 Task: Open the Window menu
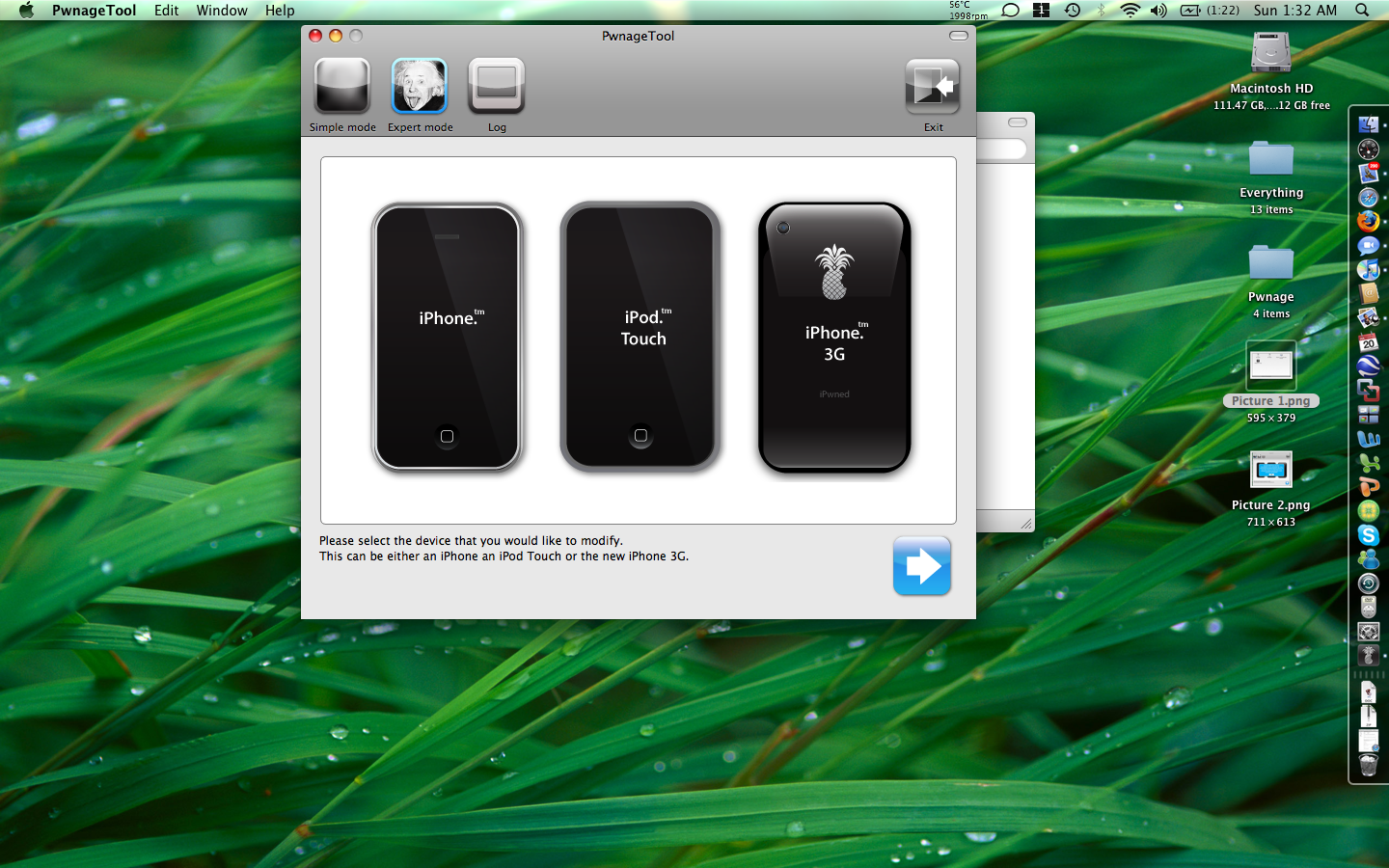[x=222, y=11]
